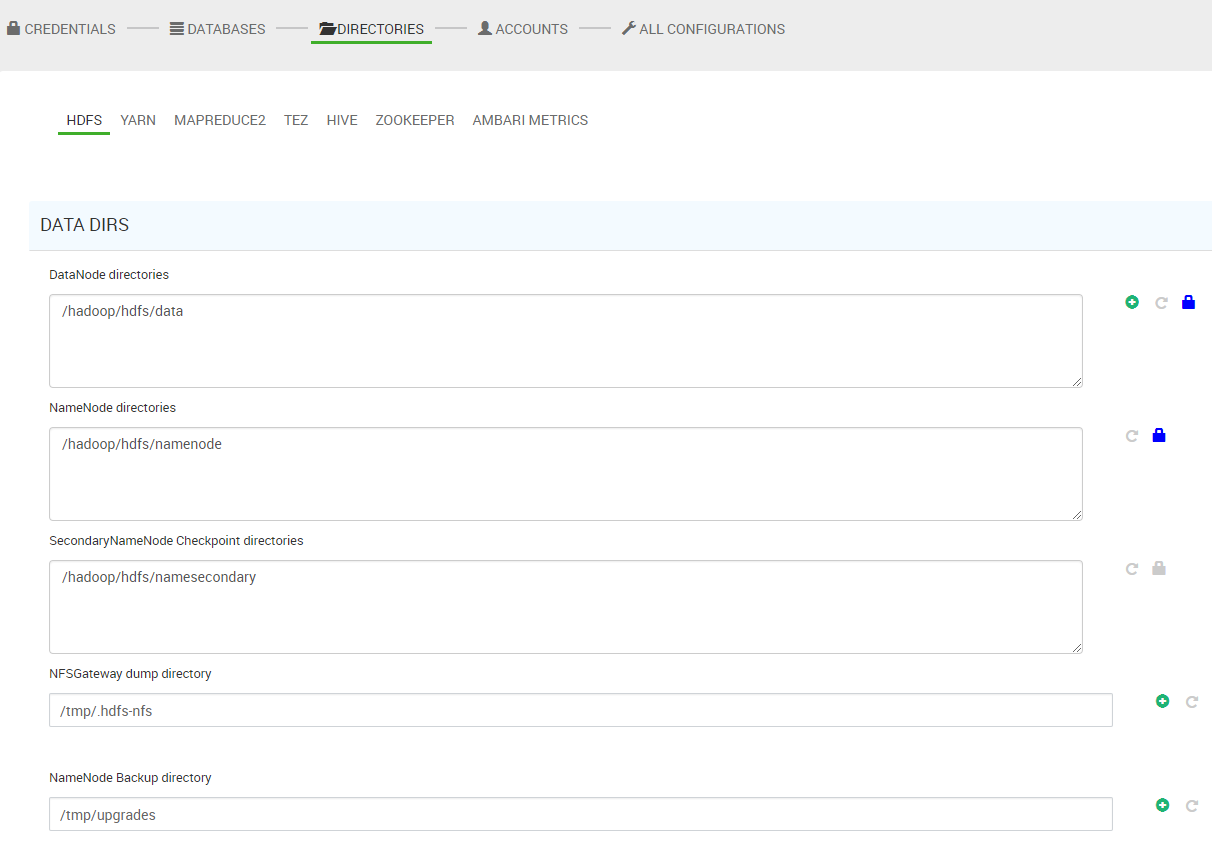
Task: Select the YARN service tab
Action: pyautogui.click(x=138, y=120)
